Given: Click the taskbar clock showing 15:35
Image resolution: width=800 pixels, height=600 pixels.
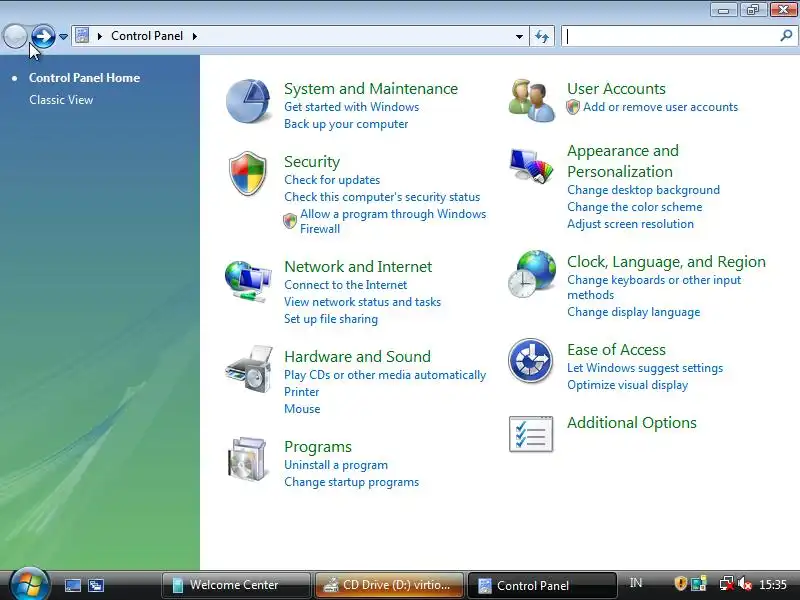Looking at the screenshot, I should click(x=773, y=584).
